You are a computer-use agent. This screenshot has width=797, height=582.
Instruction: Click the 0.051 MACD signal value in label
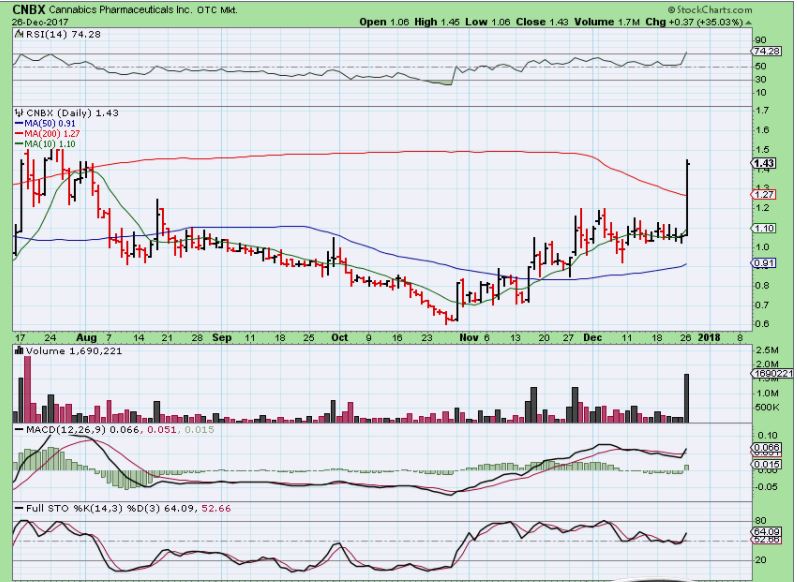click(162, 430)
